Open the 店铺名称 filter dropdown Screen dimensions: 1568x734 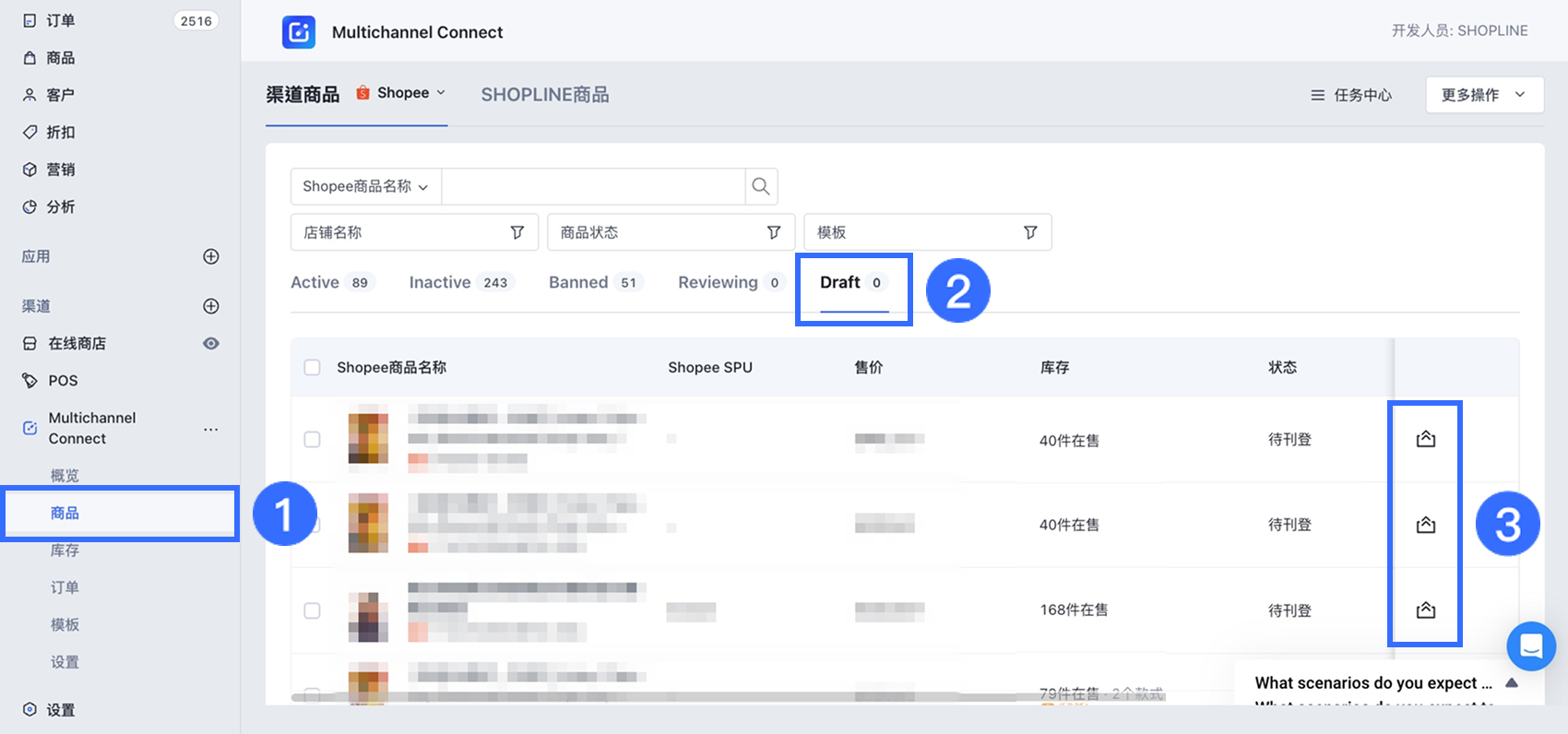pos(414,232)
